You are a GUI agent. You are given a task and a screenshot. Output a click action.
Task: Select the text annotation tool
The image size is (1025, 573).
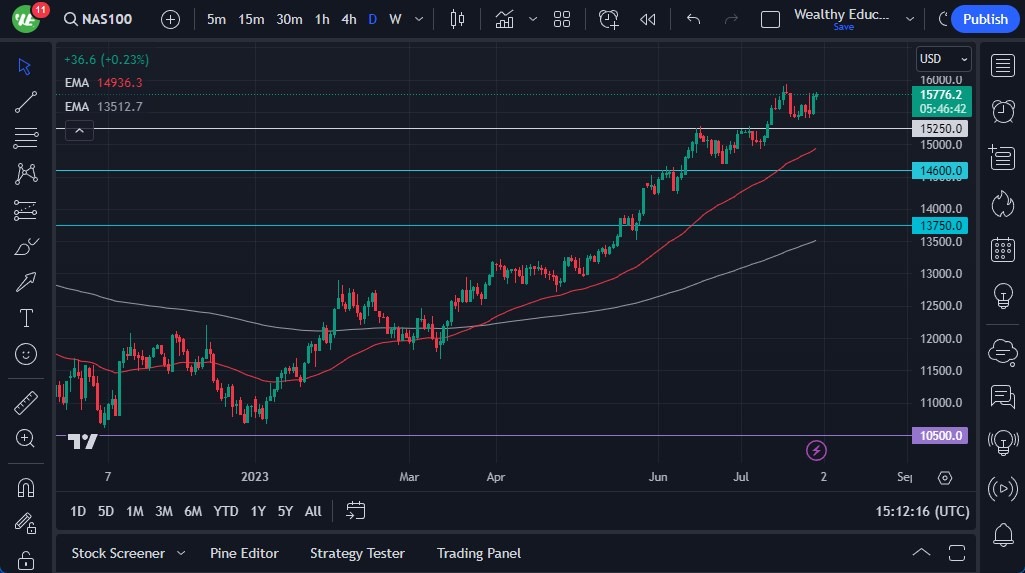[x=26, y=318]
